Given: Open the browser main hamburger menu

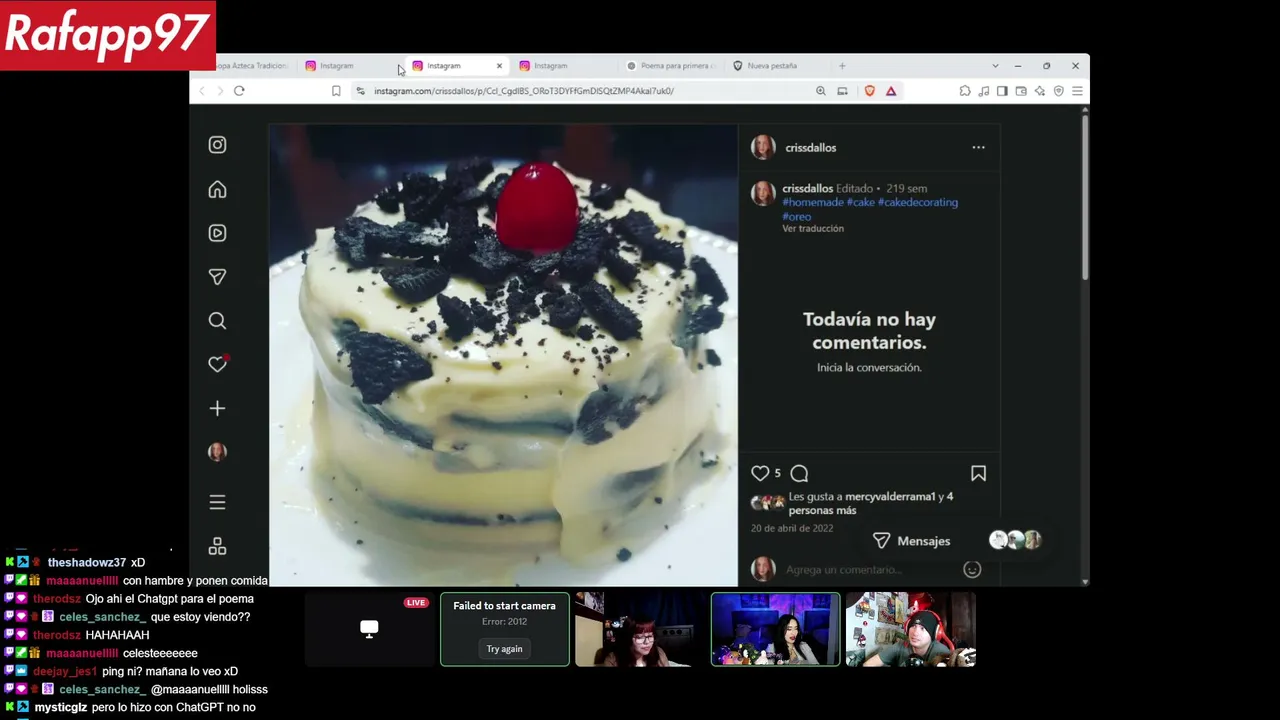Looking at the screenshot, I should tap(1077, 91).
